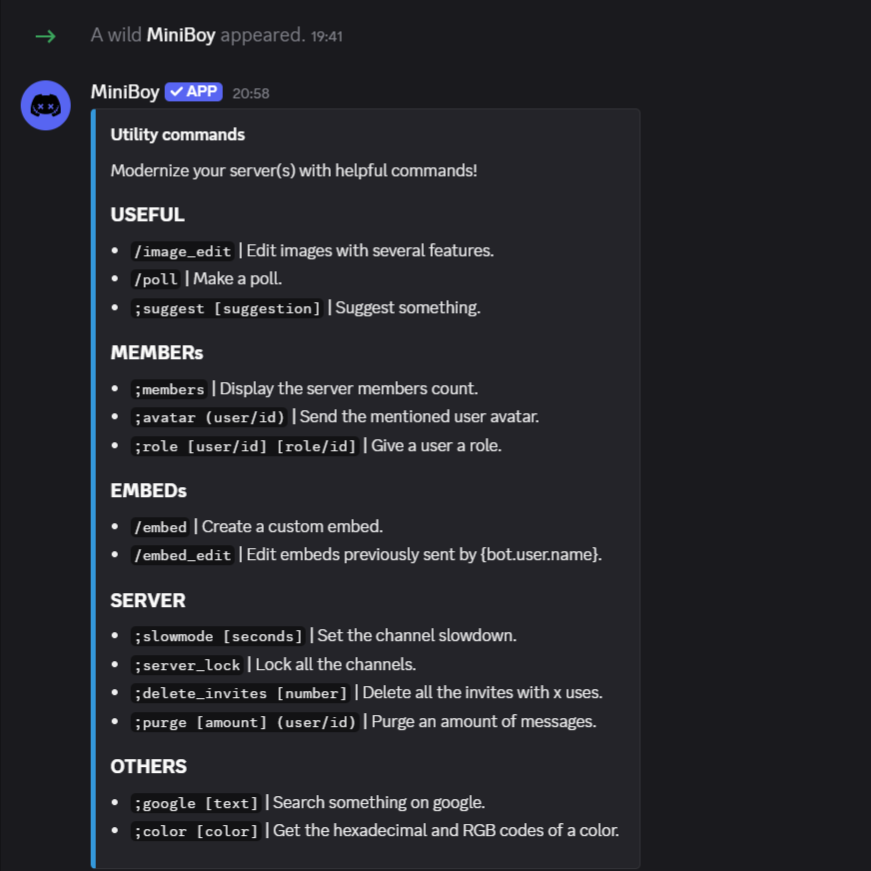Viewport: 871px width, 871px height.
Task: Click the ;purge [amount] (user/id) command
Action: (x=245, y=722)
